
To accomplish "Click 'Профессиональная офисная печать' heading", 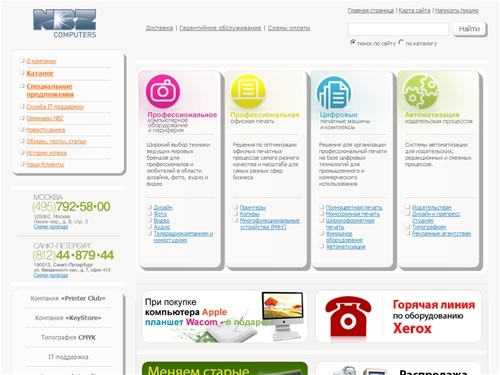I will coord(265,118).
